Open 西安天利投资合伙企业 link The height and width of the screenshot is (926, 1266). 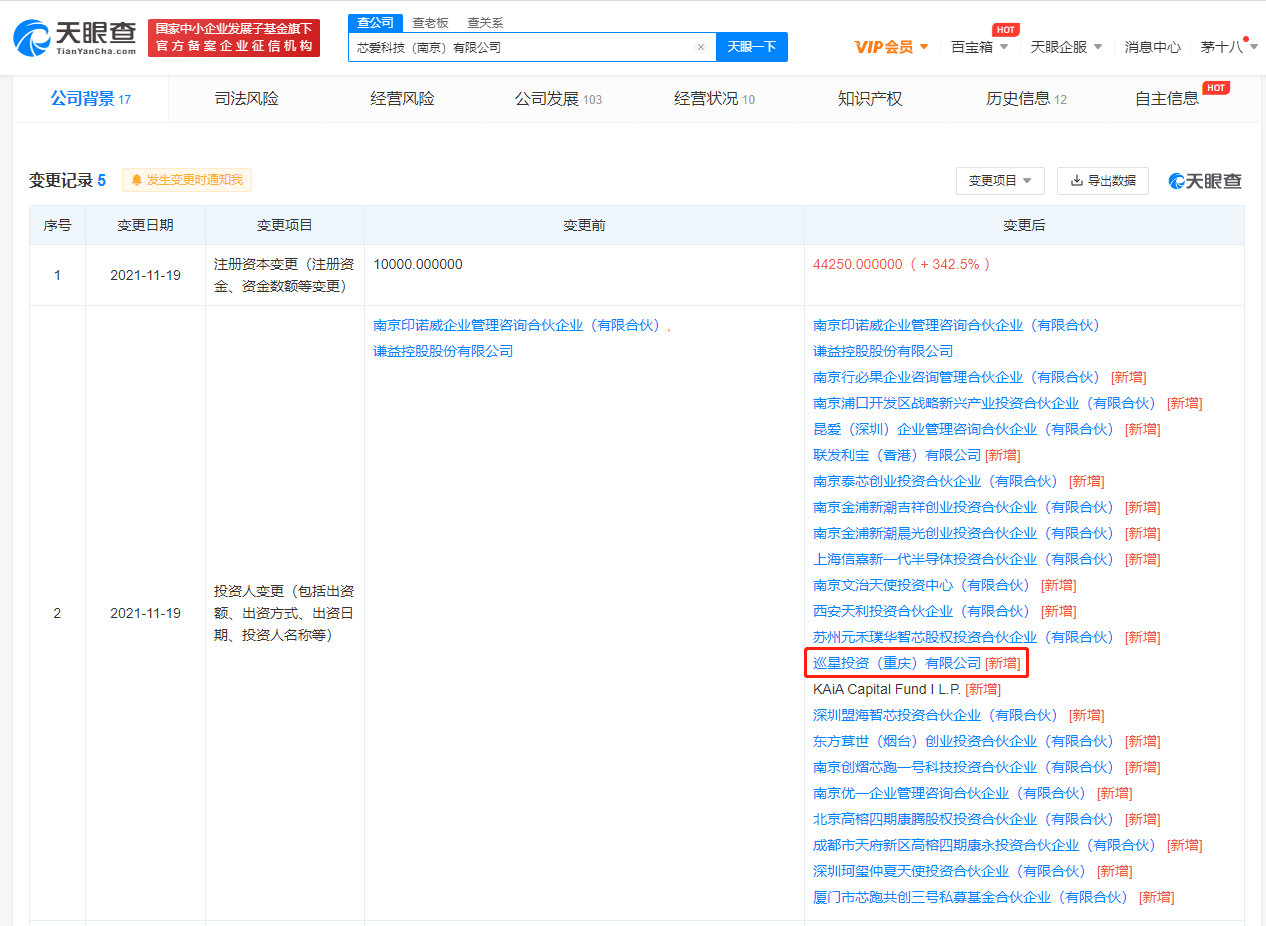coord(923,611)
